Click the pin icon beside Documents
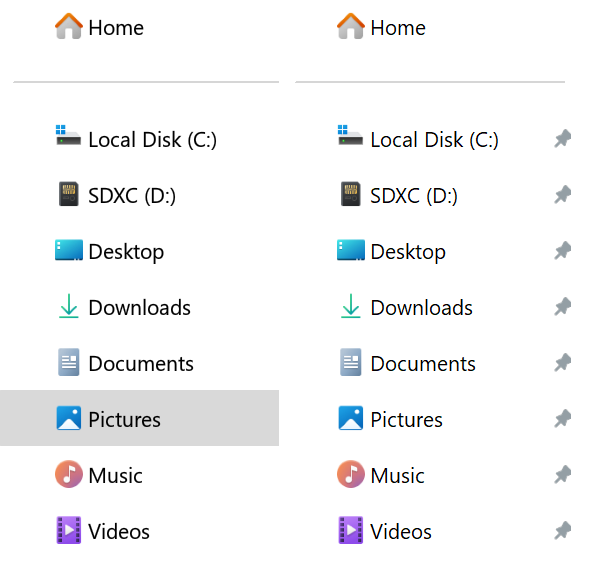600x562 pixels. (563, 363)
